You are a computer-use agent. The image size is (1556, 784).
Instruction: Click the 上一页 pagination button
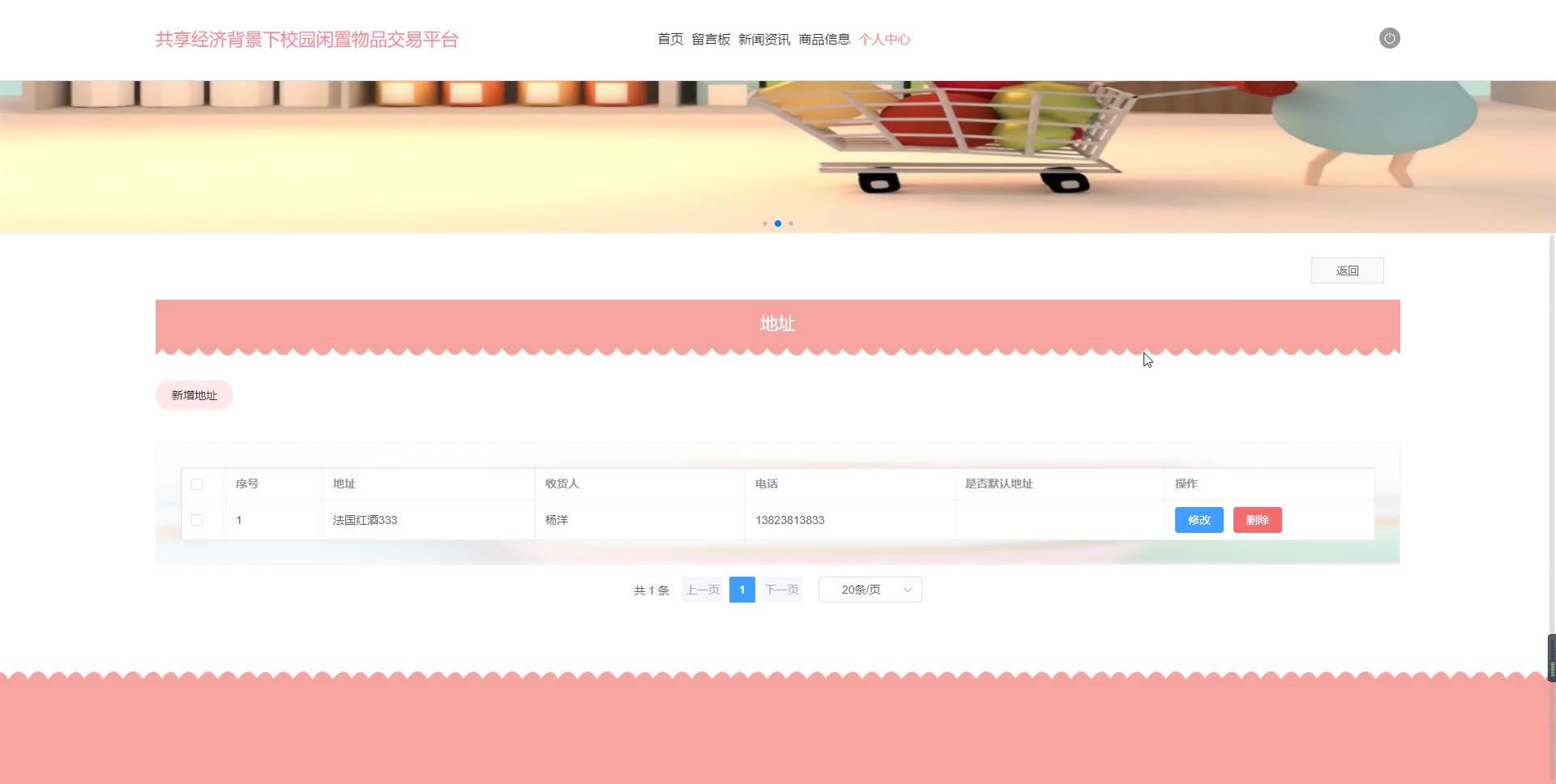point(703,590)
